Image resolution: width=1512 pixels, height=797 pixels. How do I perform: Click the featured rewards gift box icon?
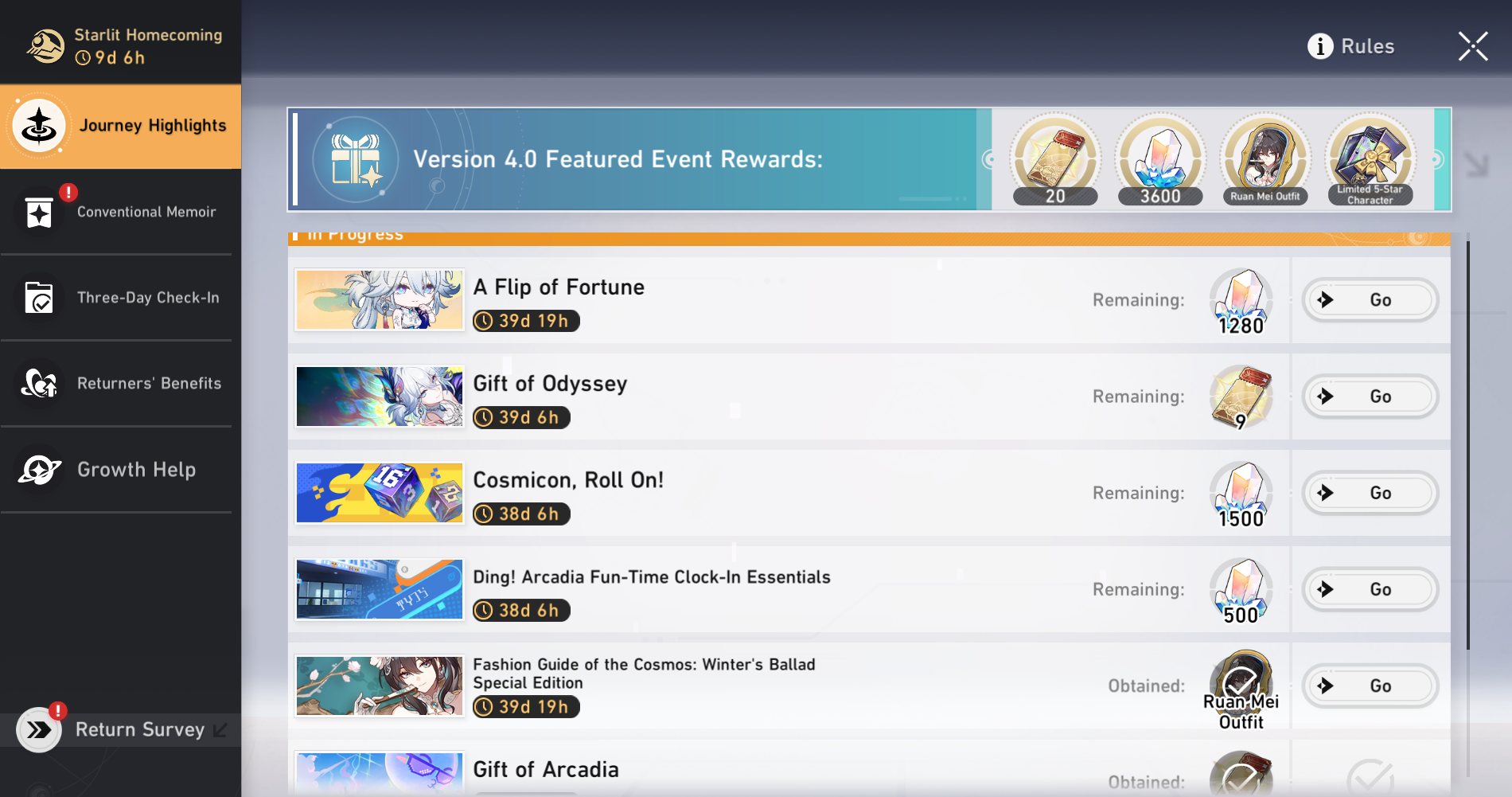[355, 160]
